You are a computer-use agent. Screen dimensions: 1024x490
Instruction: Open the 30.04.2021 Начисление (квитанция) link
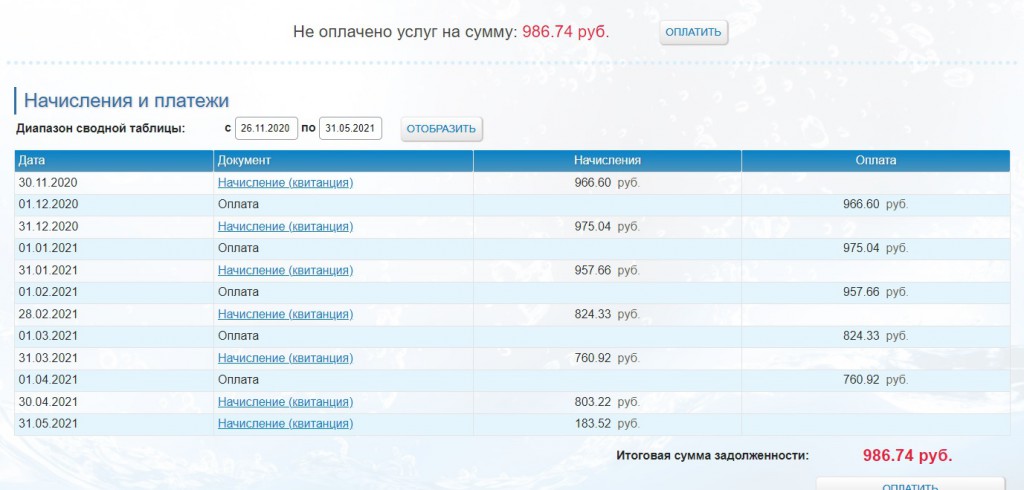pyautogui.click(x=285, y=402)
